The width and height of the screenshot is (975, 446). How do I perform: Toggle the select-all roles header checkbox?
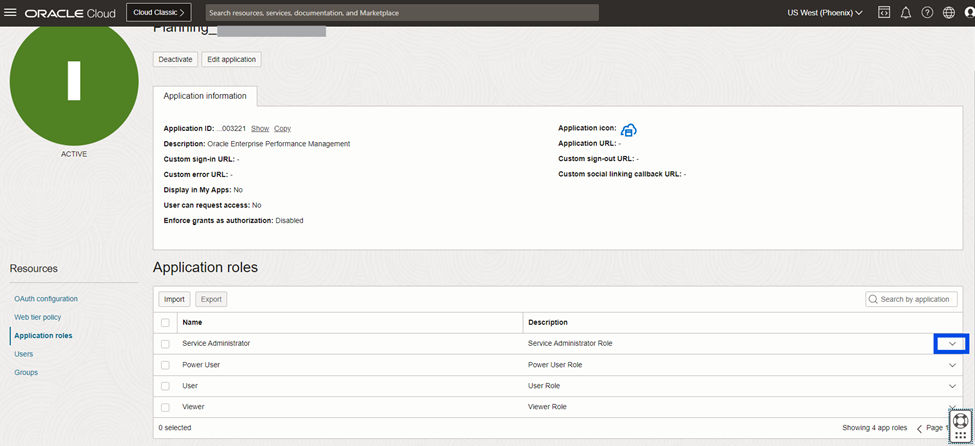pyautogui.click(x=165, y=322)
